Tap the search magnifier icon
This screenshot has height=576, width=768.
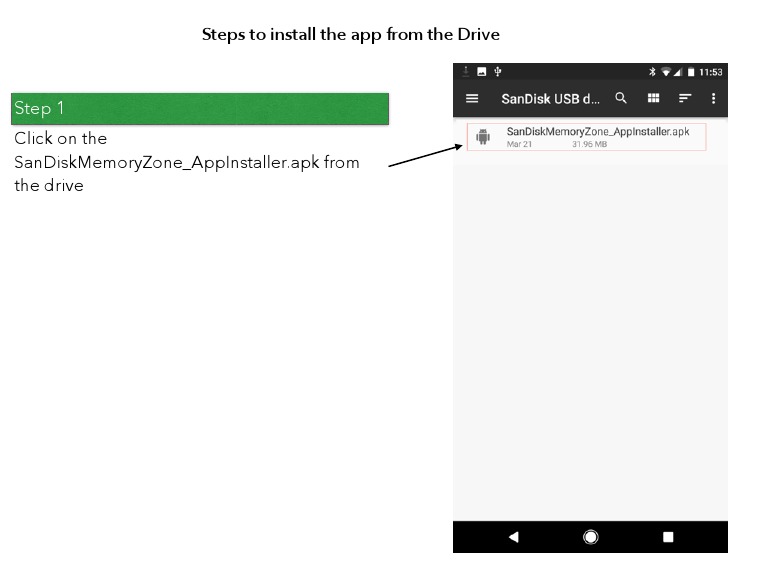621,98
